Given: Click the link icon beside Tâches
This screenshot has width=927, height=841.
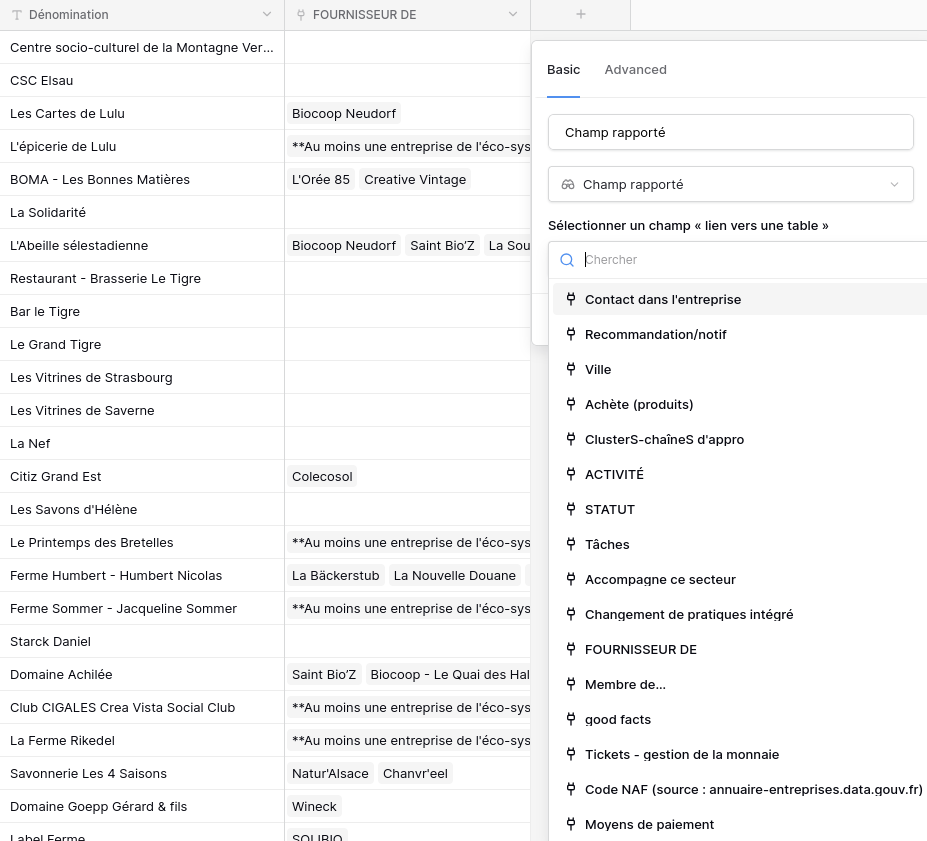Looking at the screenshot, I should (x=571, y=544).
